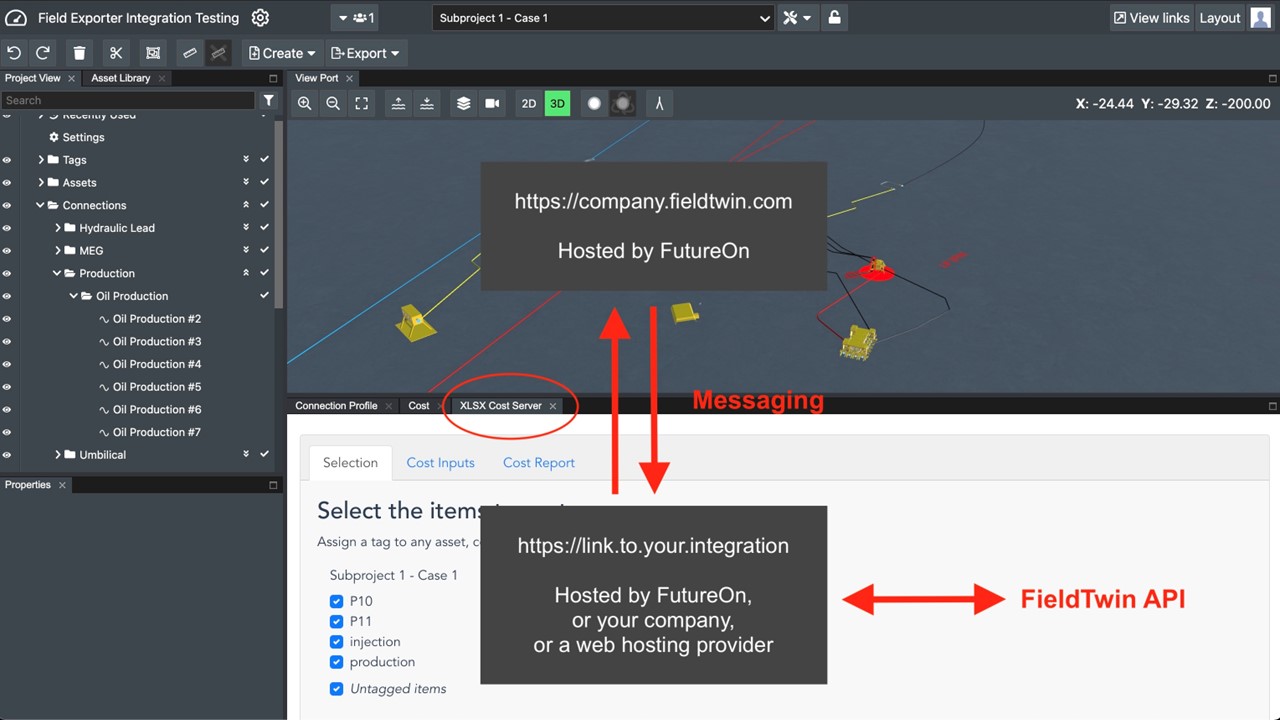Viewport: 1280px width, 720px height.
Task: Open the layers stack icon
Action: (464, 103)
